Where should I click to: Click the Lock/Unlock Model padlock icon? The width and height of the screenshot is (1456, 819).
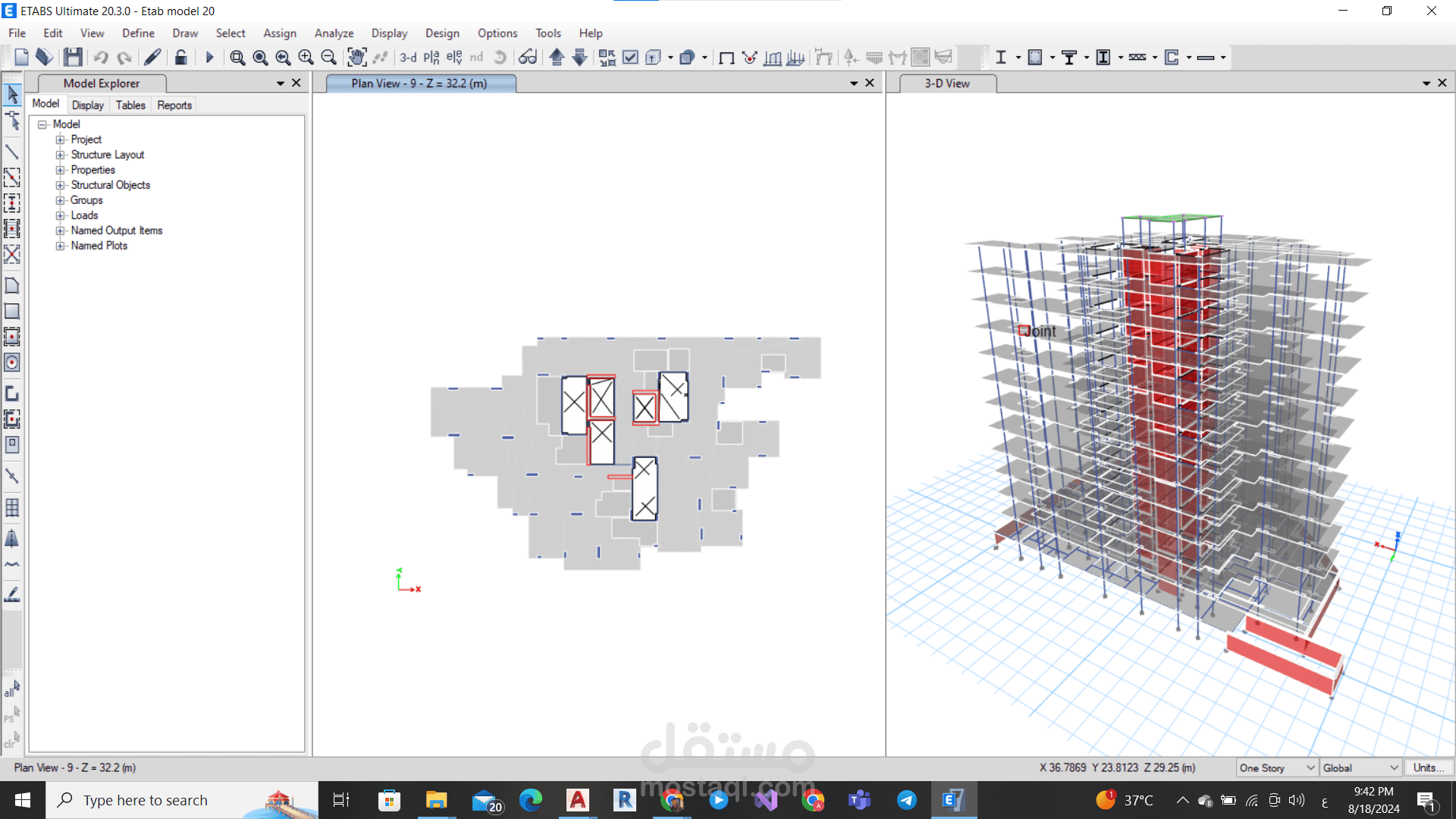(180, 58)
